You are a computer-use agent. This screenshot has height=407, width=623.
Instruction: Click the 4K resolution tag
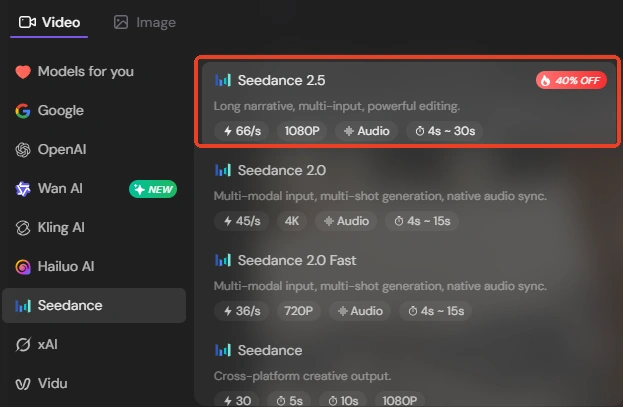(292, 221)
